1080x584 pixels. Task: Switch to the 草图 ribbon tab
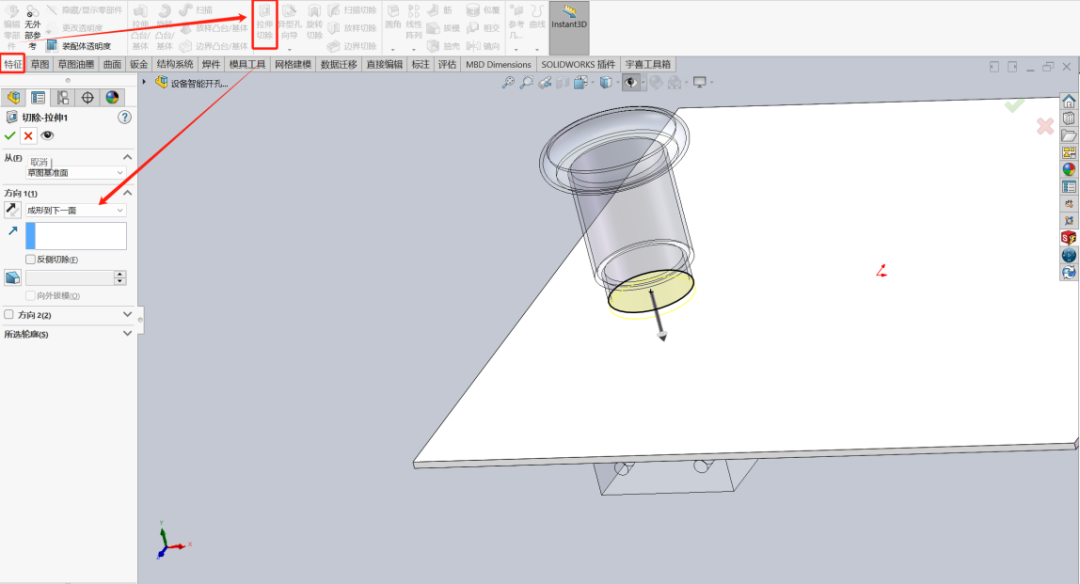click(40, 63)
